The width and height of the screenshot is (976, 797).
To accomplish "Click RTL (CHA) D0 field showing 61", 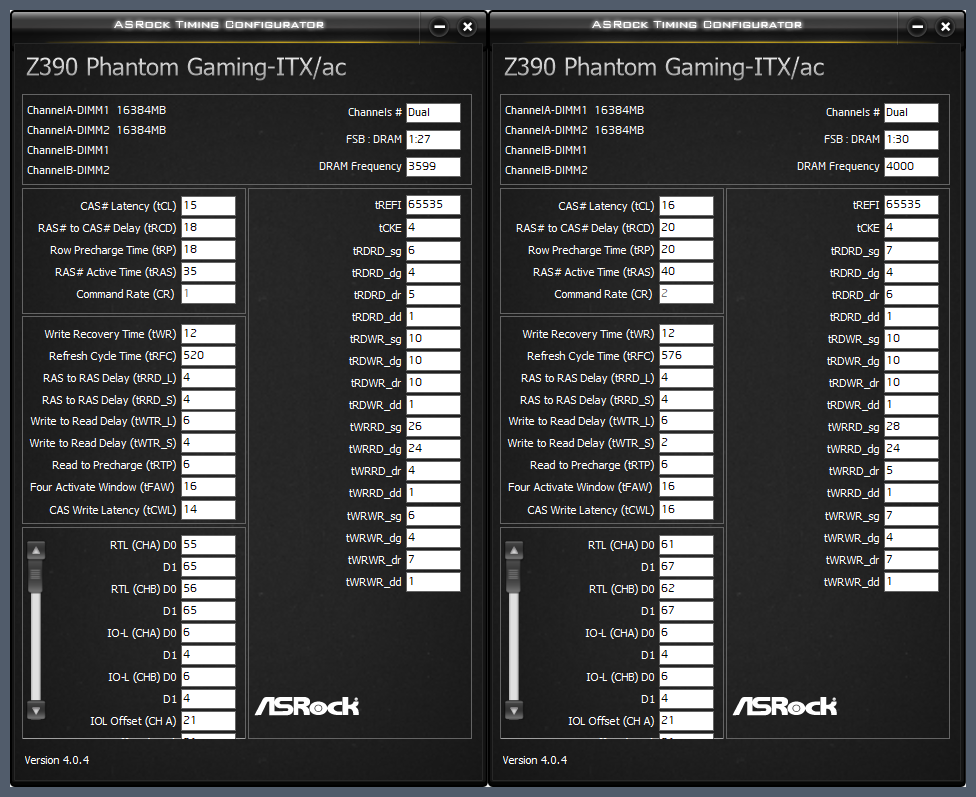I will click(x=687, y=545).
